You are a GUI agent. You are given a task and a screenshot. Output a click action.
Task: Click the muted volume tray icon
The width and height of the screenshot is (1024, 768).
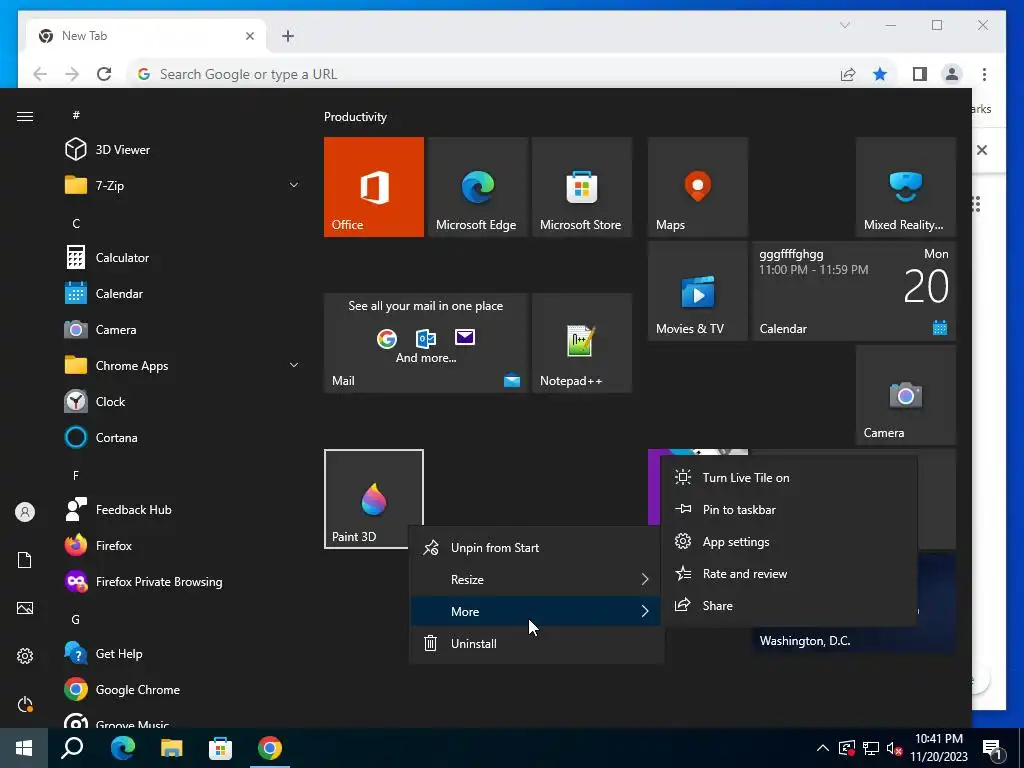pyautogui.click(x=894, y=748)
